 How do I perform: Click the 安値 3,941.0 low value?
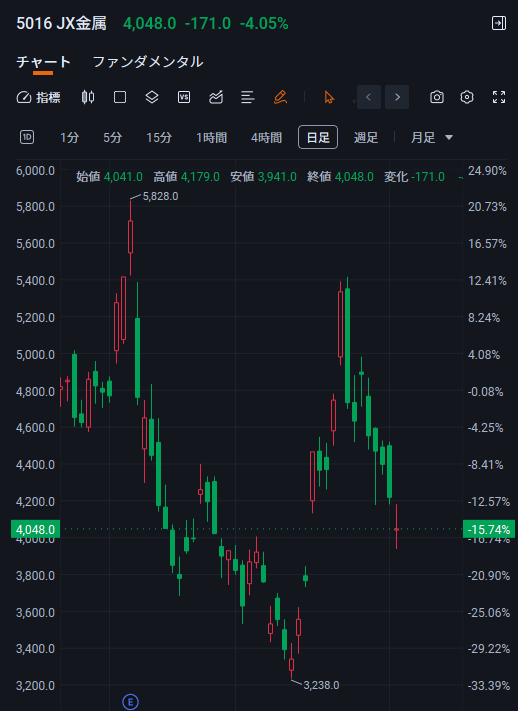pyautogui.click(x=264, y=177)
